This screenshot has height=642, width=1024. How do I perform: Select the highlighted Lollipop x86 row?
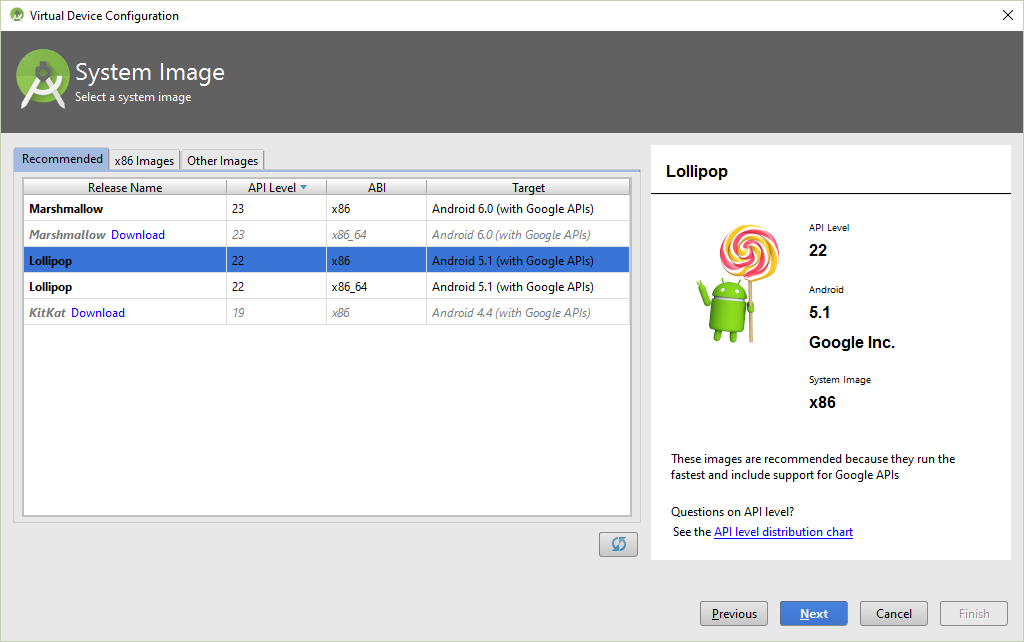tap(327, 260)
